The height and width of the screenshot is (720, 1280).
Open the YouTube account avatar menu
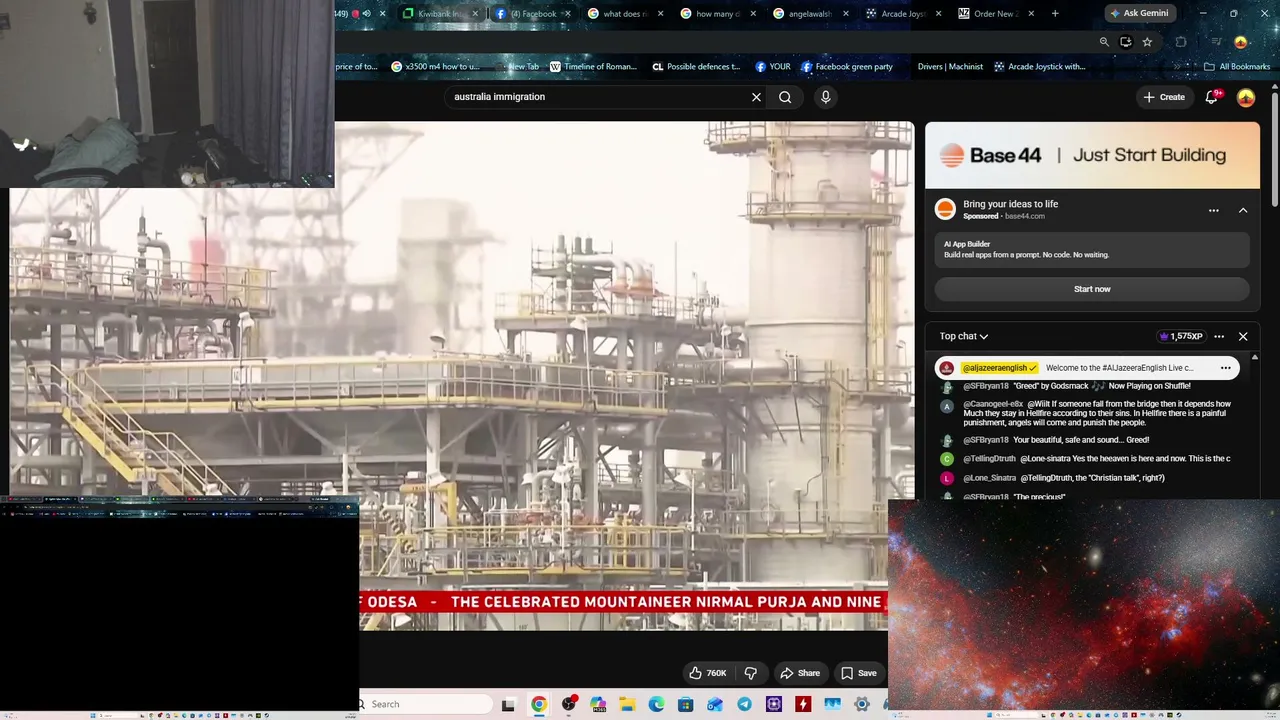point(1246,97)
